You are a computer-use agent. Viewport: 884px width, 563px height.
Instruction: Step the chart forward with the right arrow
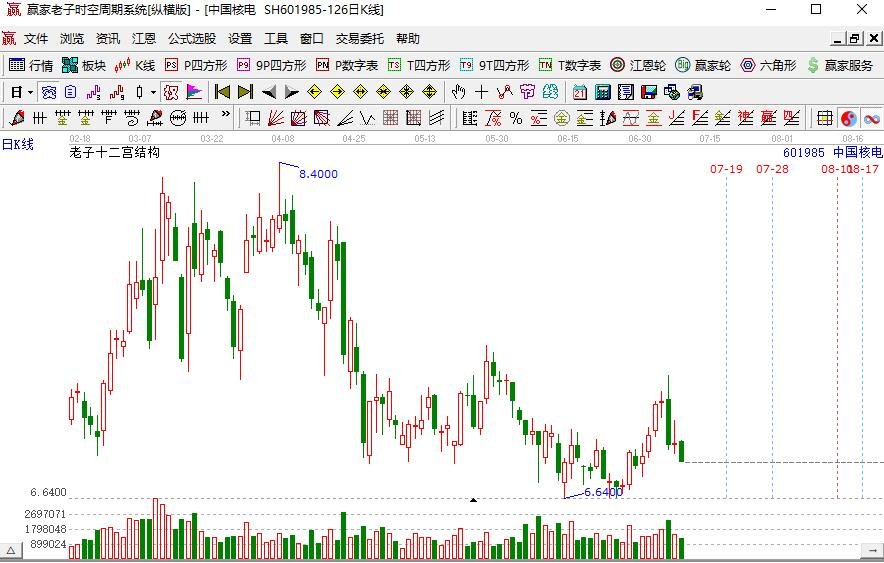[x=291, y=92]
